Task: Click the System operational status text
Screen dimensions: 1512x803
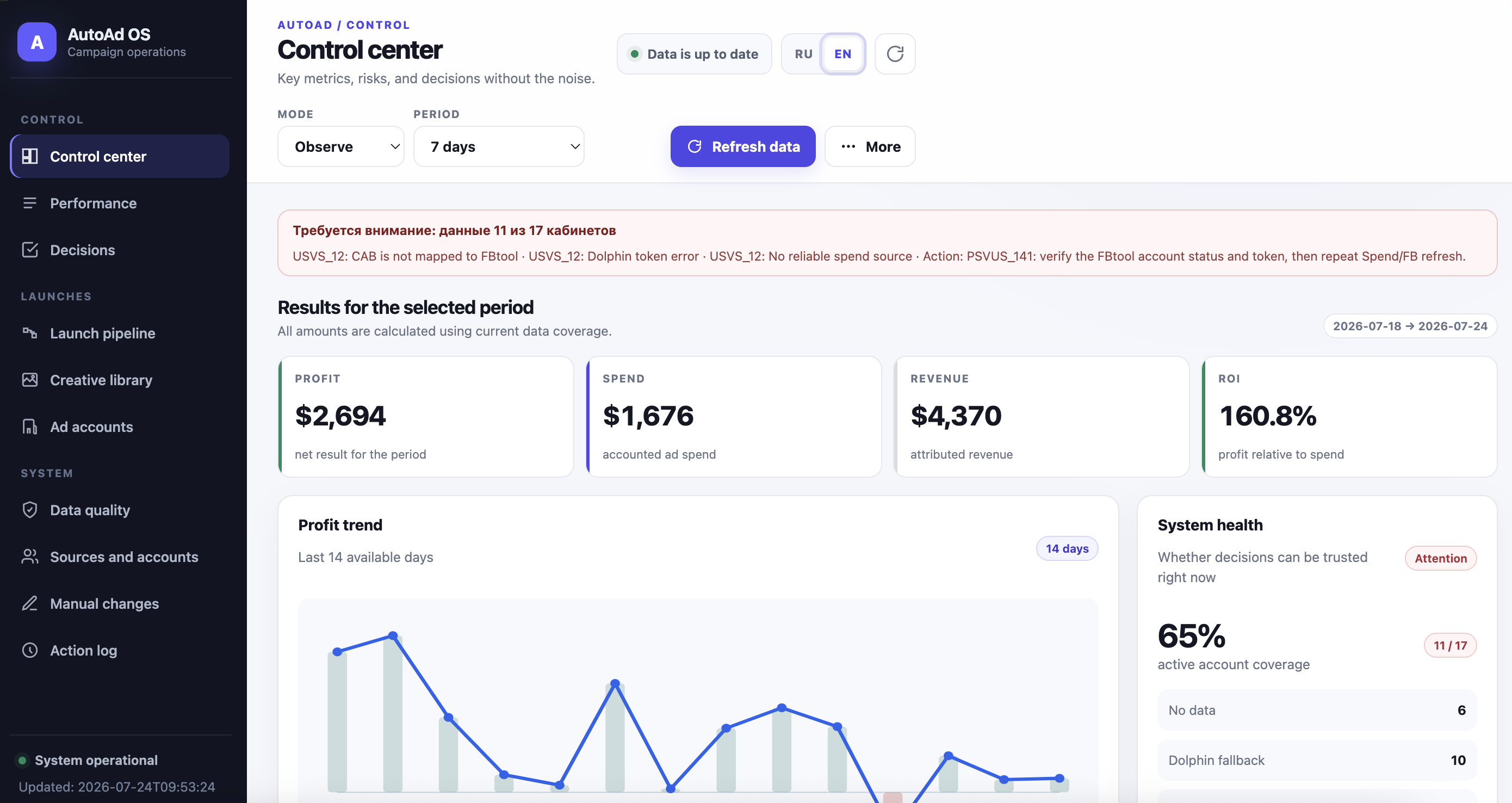Action: 96,760
